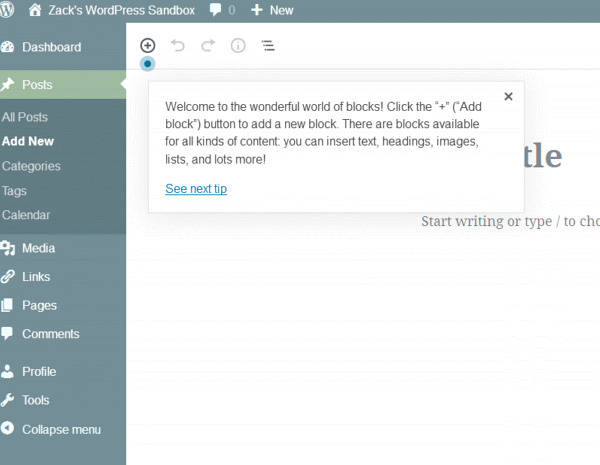Viewport: 600px width, 465px height.
Task: Open the Dashboard menu item
Action: [x=51, y=47]
